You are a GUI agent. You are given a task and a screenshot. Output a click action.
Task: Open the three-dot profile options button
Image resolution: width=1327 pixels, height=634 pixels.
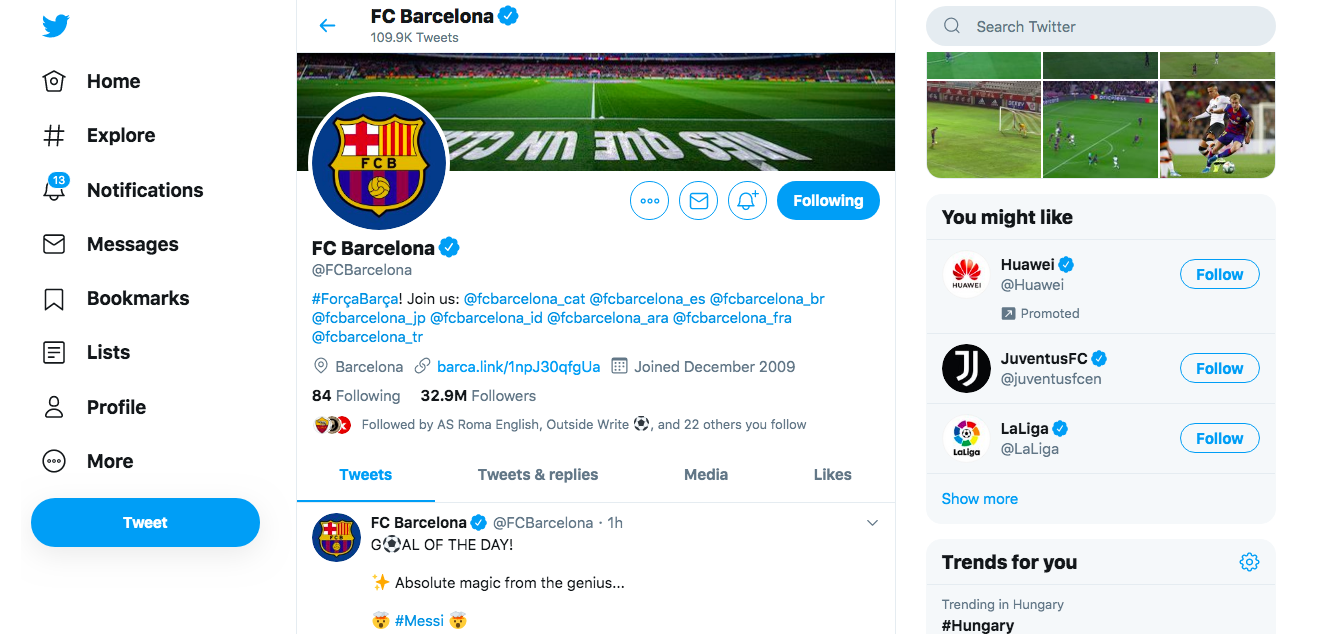click(x=650, y=201)
